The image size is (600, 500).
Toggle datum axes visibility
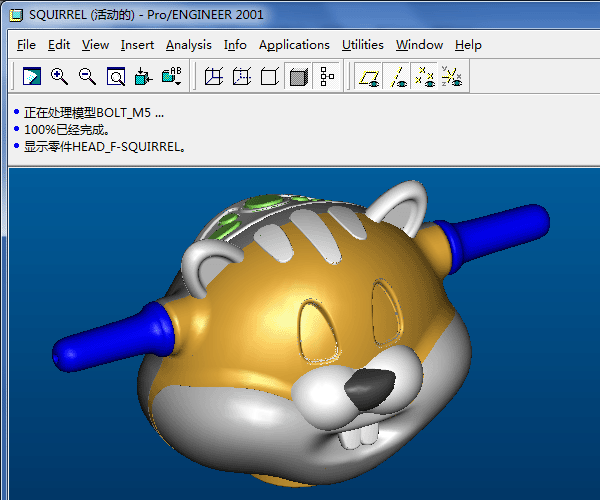point(397,76)
